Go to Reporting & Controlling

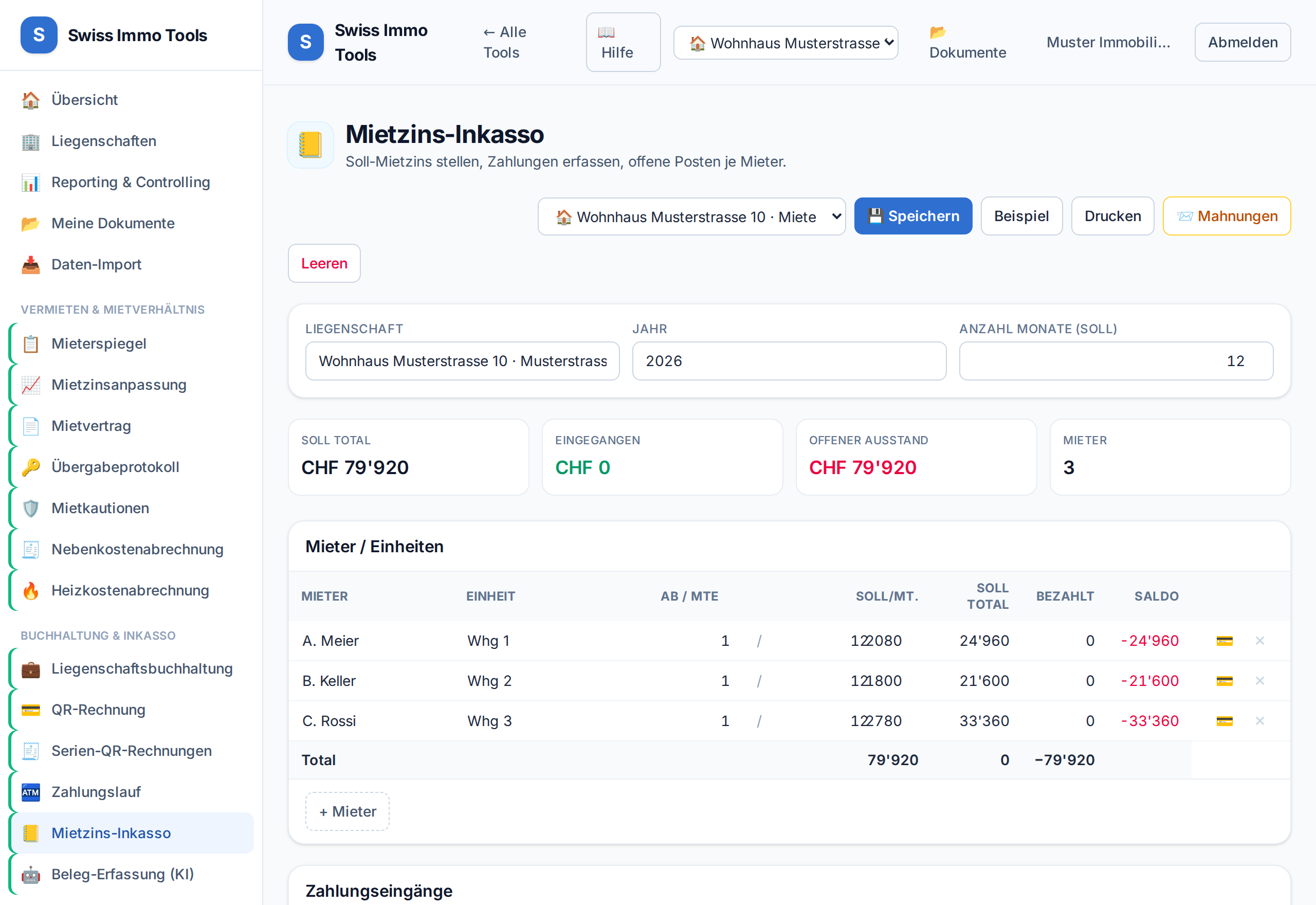point(131,182)
